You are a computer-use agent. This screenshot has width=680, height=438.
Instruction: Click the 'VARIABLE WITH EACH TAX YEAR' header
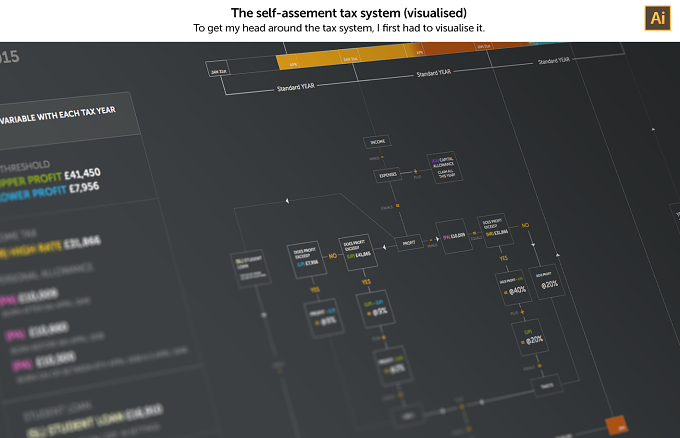click(x=58, y=114)
